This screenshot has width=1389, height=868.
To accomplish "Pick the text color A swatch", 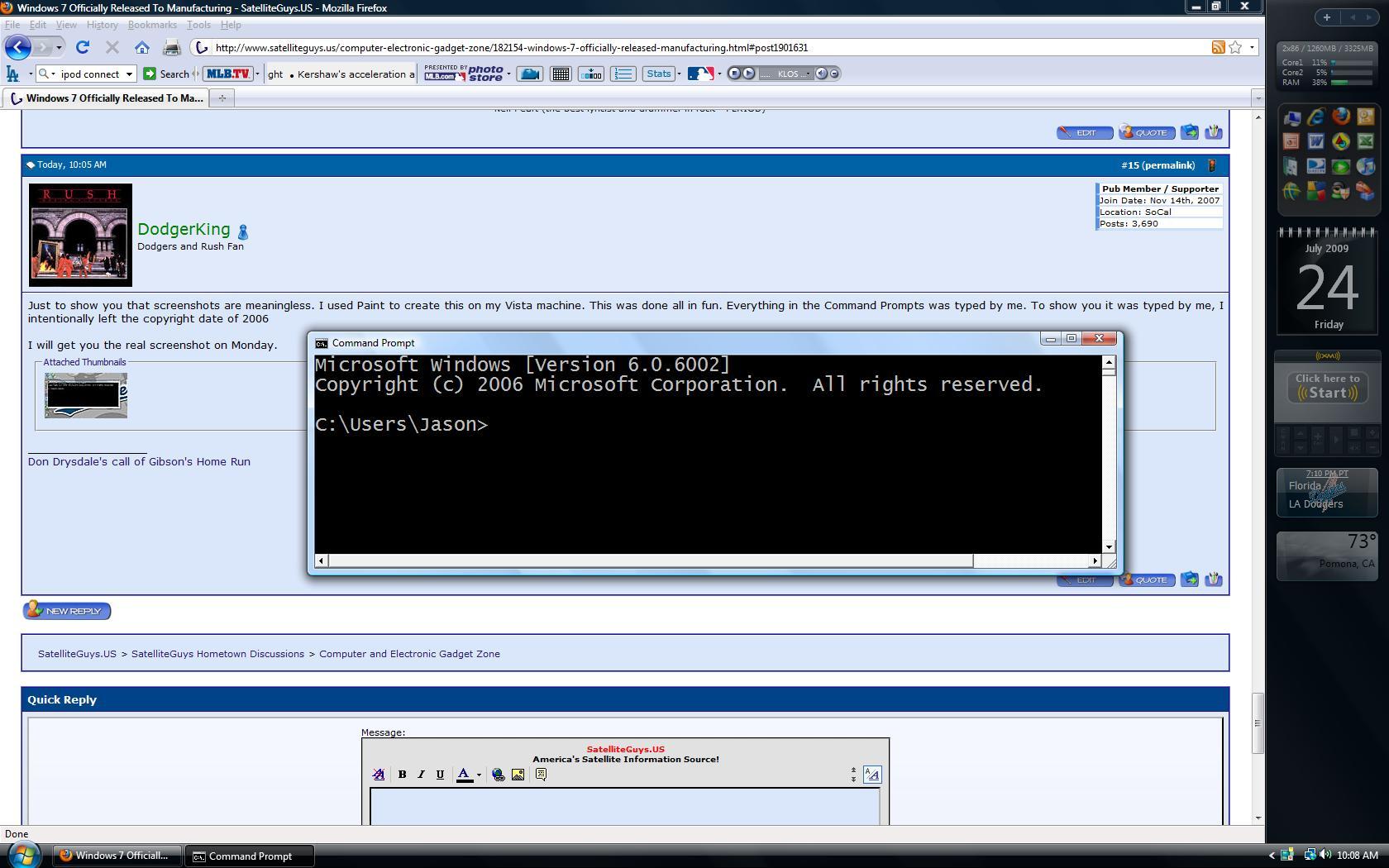I will point(465,775).
